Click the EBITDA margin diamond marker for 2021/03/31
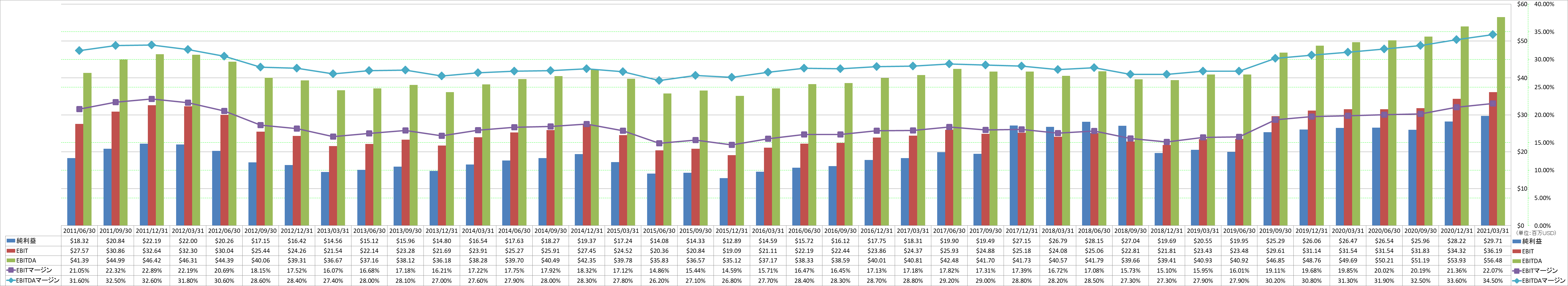 coord(1492,35)
